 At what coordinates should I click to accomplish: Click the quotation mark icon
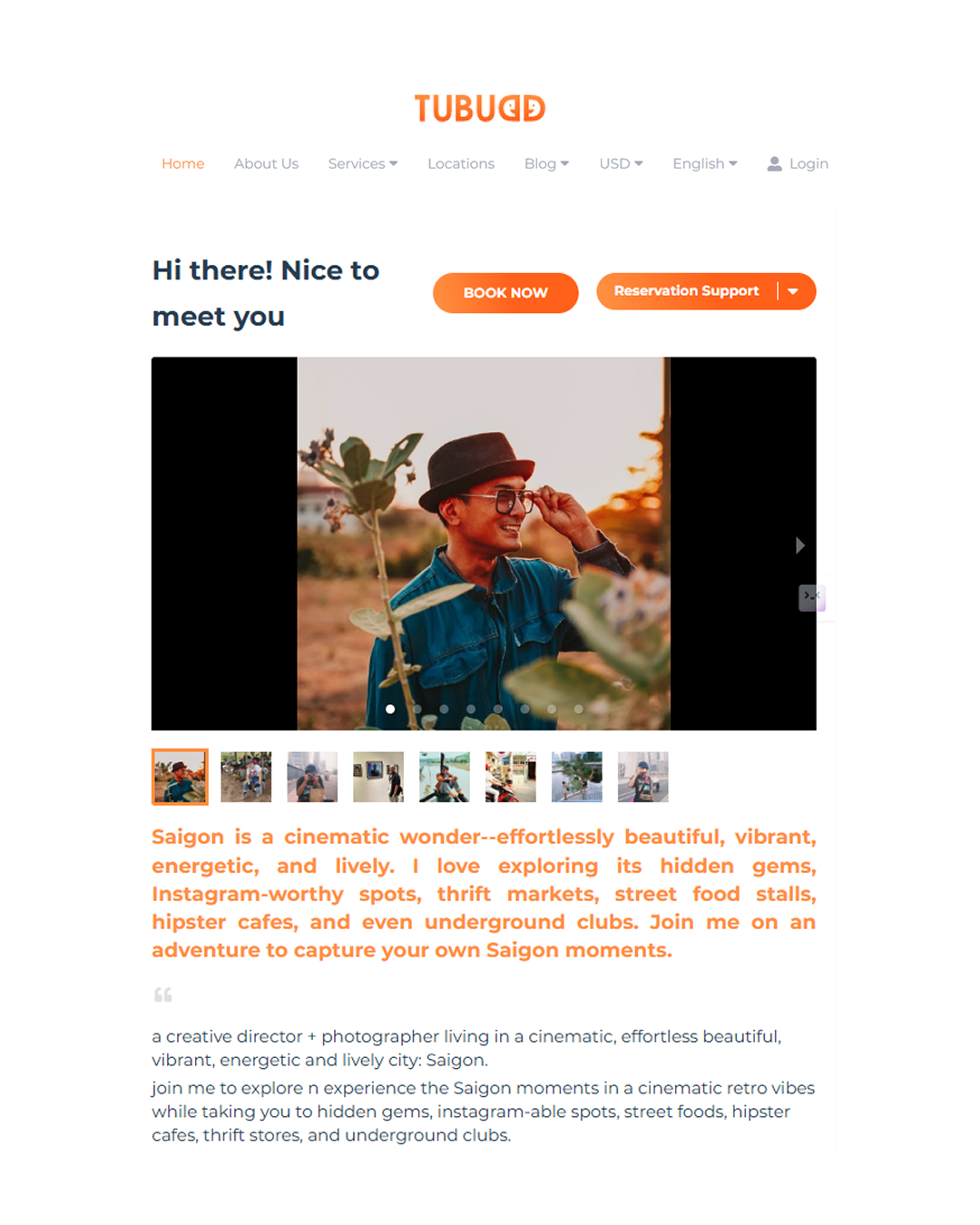click(x=163, y=995)
